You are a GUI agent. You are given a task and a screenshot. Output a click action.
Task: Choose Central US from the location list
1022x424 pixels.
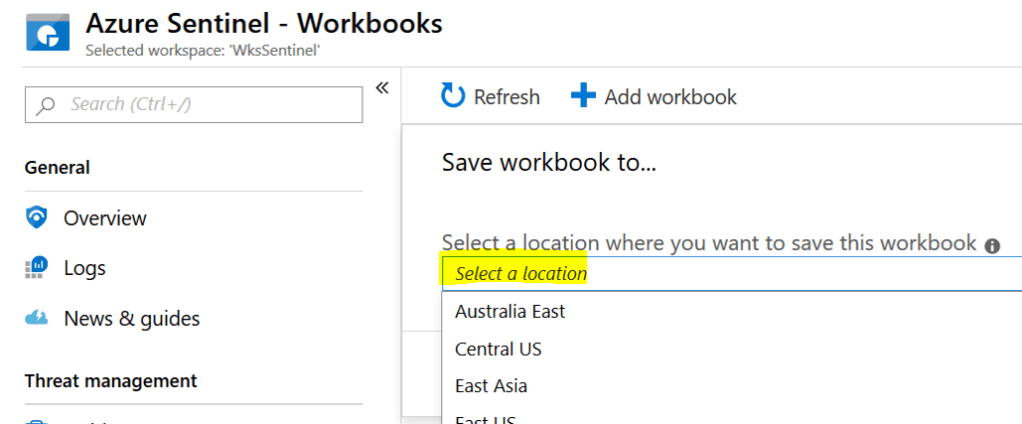click(x=498, y=349)
